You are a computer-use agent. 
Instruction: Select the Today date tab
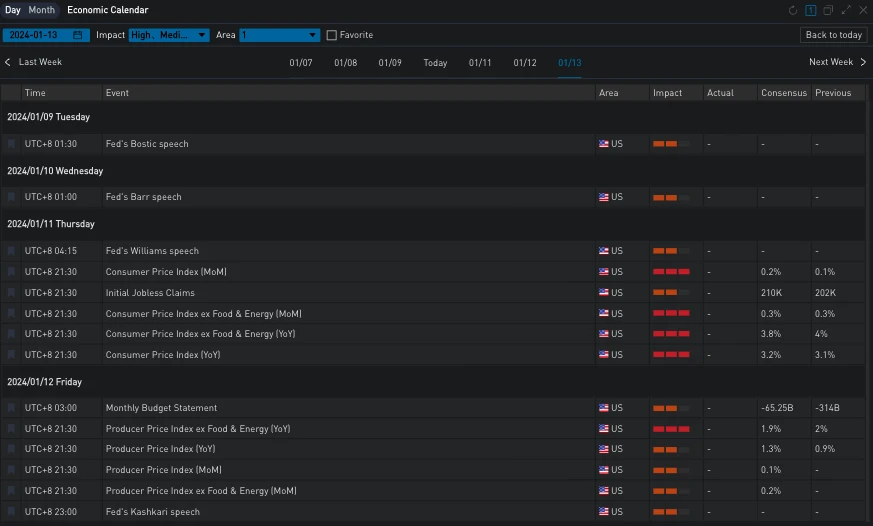[435, 63]
